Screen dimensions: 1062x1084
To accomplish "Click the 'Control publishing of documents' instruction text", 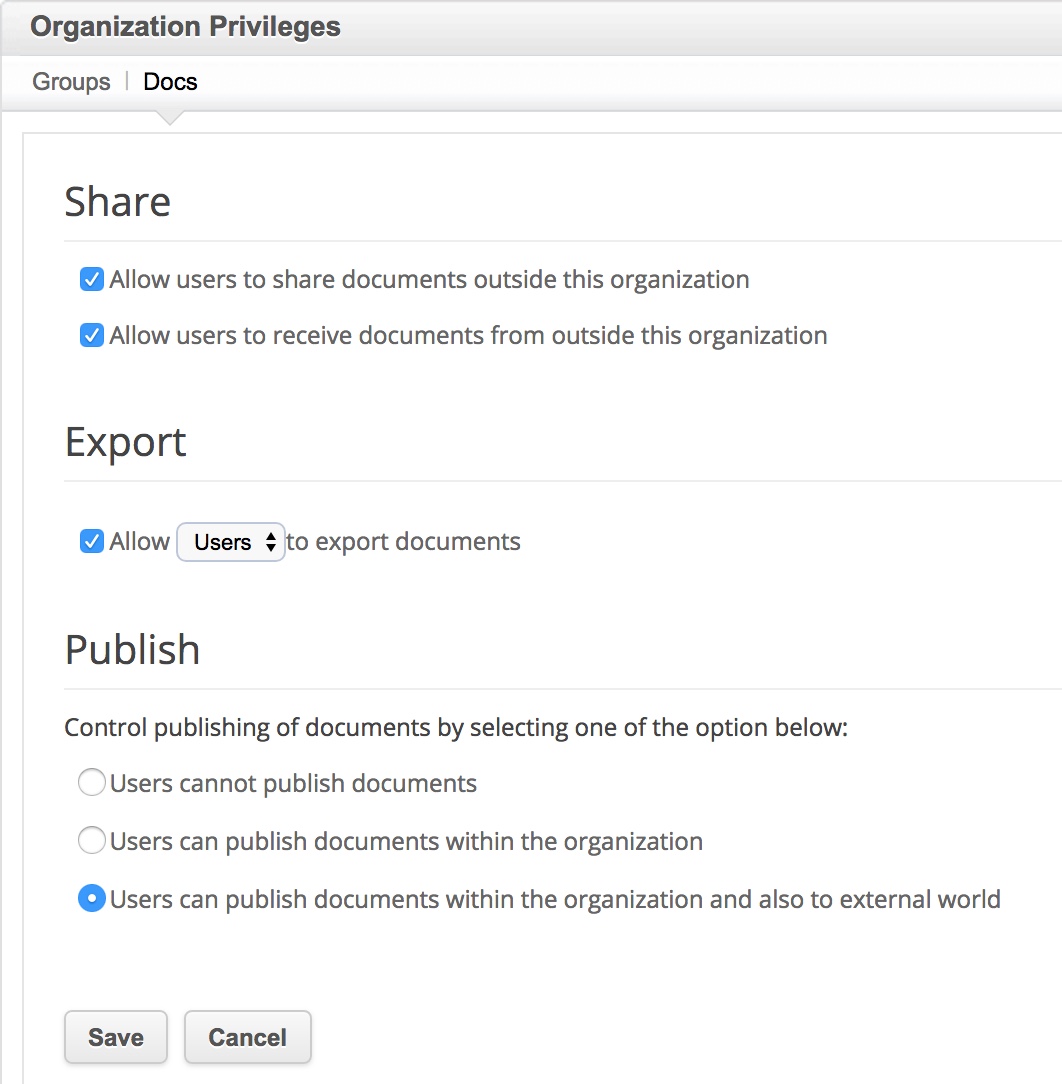I will (455, 727).
